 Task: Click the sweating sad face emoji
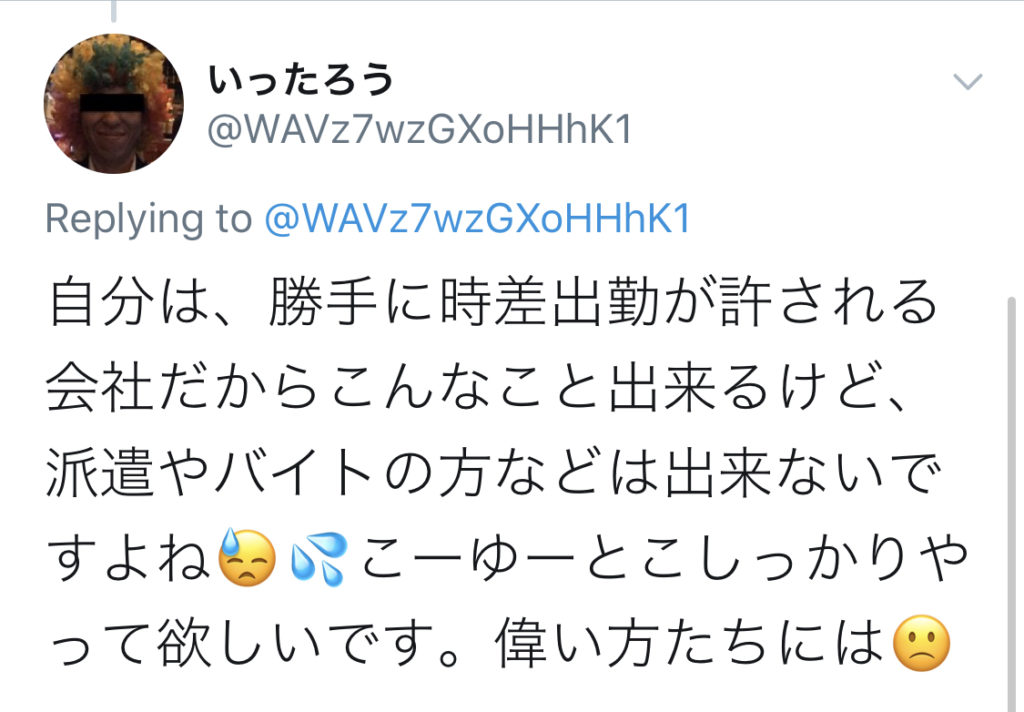click(x=247, y=557)
